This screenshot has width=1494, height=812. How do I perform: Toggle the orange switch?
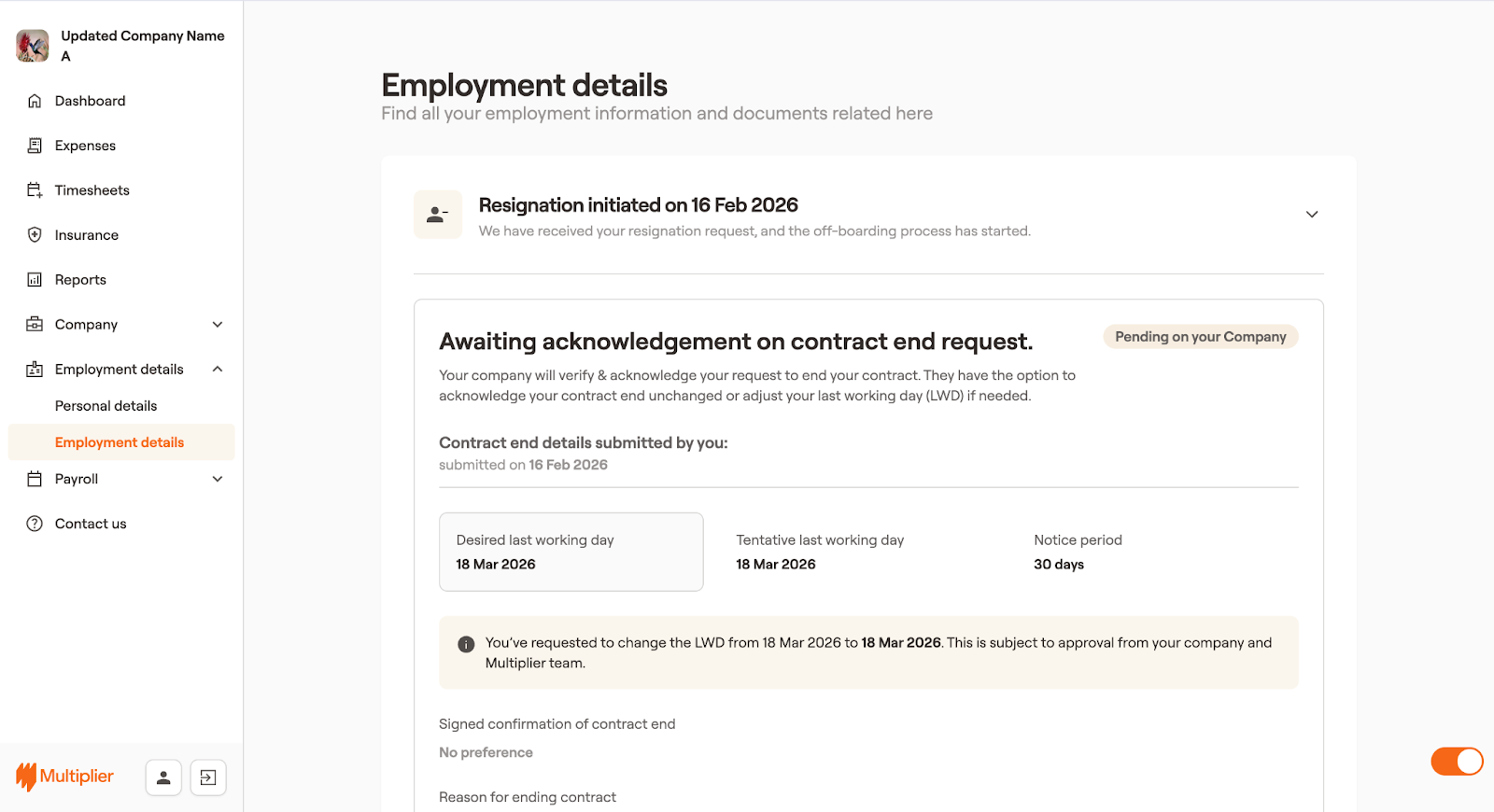1457,762
